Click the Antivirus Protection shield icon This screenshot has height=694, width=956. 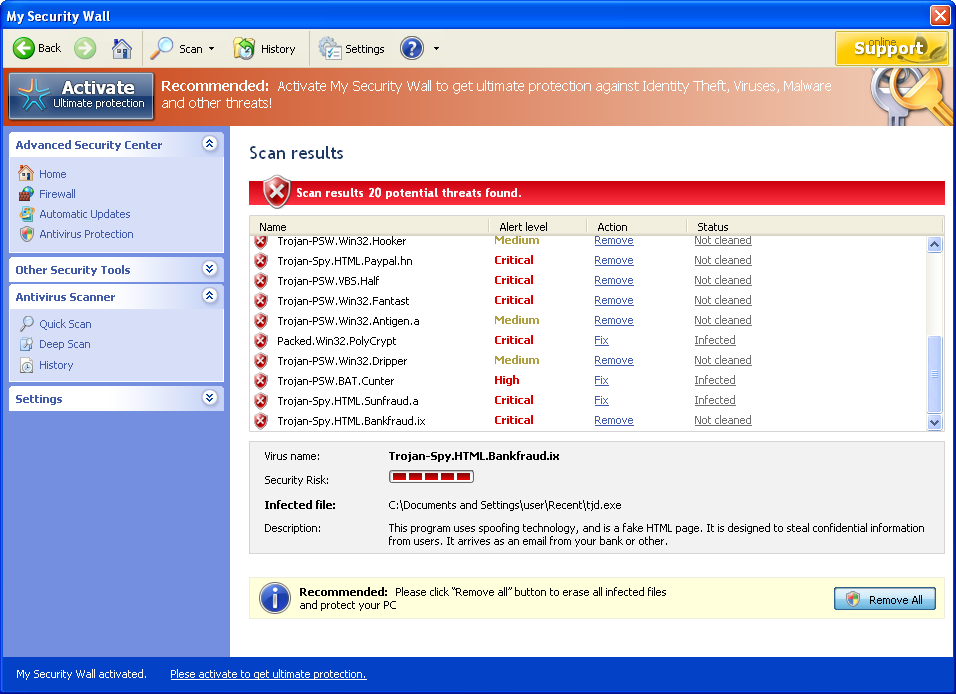point(26,234)
